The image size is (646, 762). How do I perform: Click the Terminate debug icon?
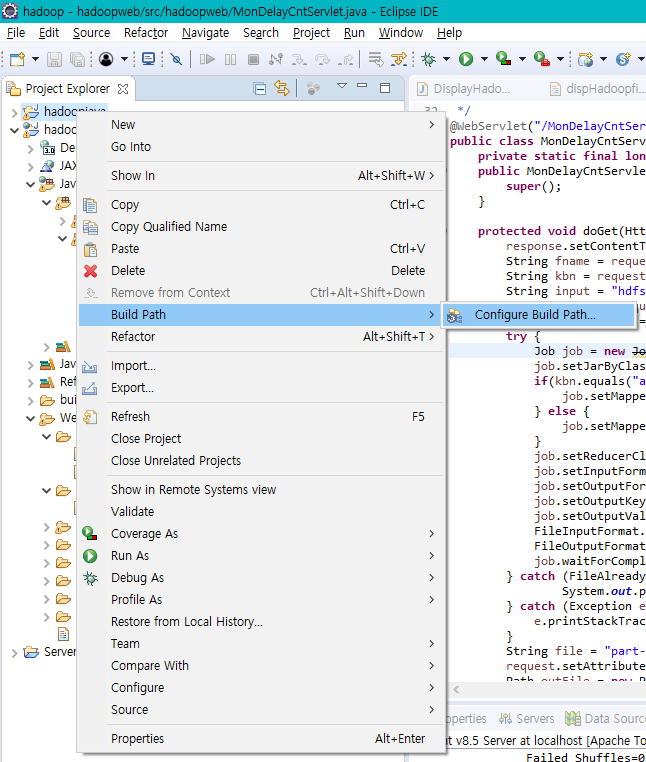click(253, 59)
